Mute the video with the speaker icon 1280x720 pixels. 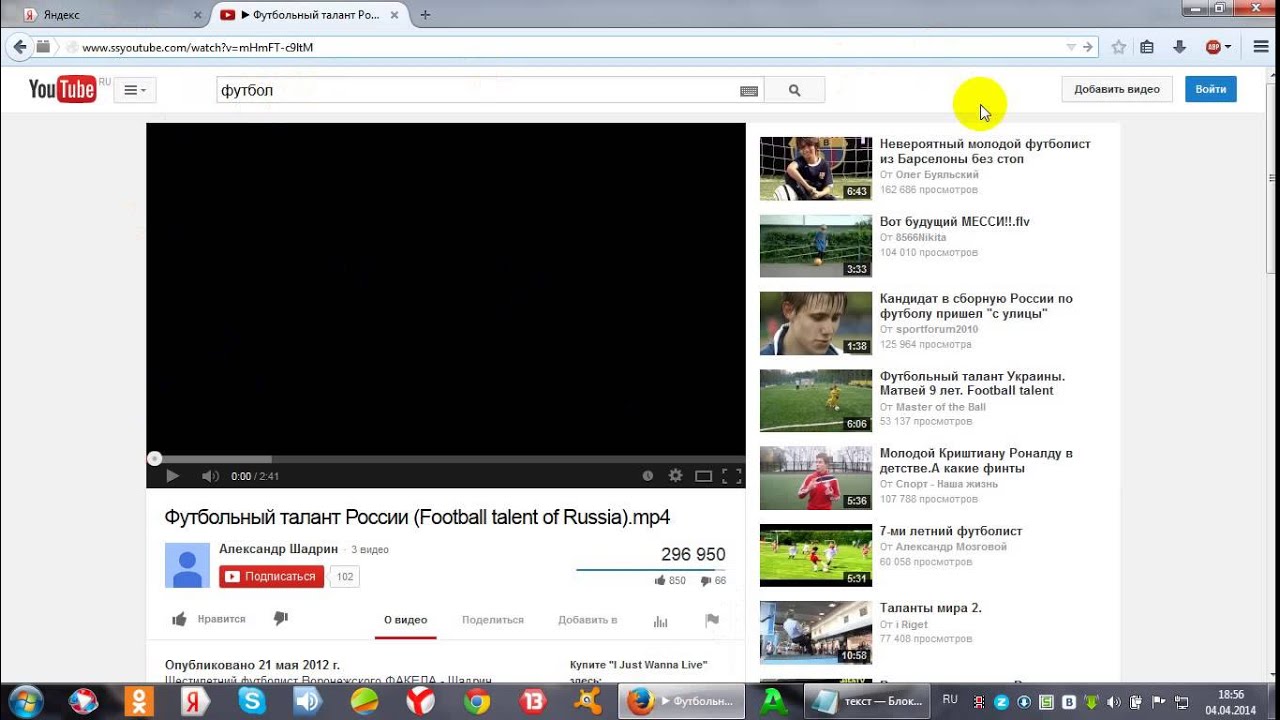pos(210,476)
